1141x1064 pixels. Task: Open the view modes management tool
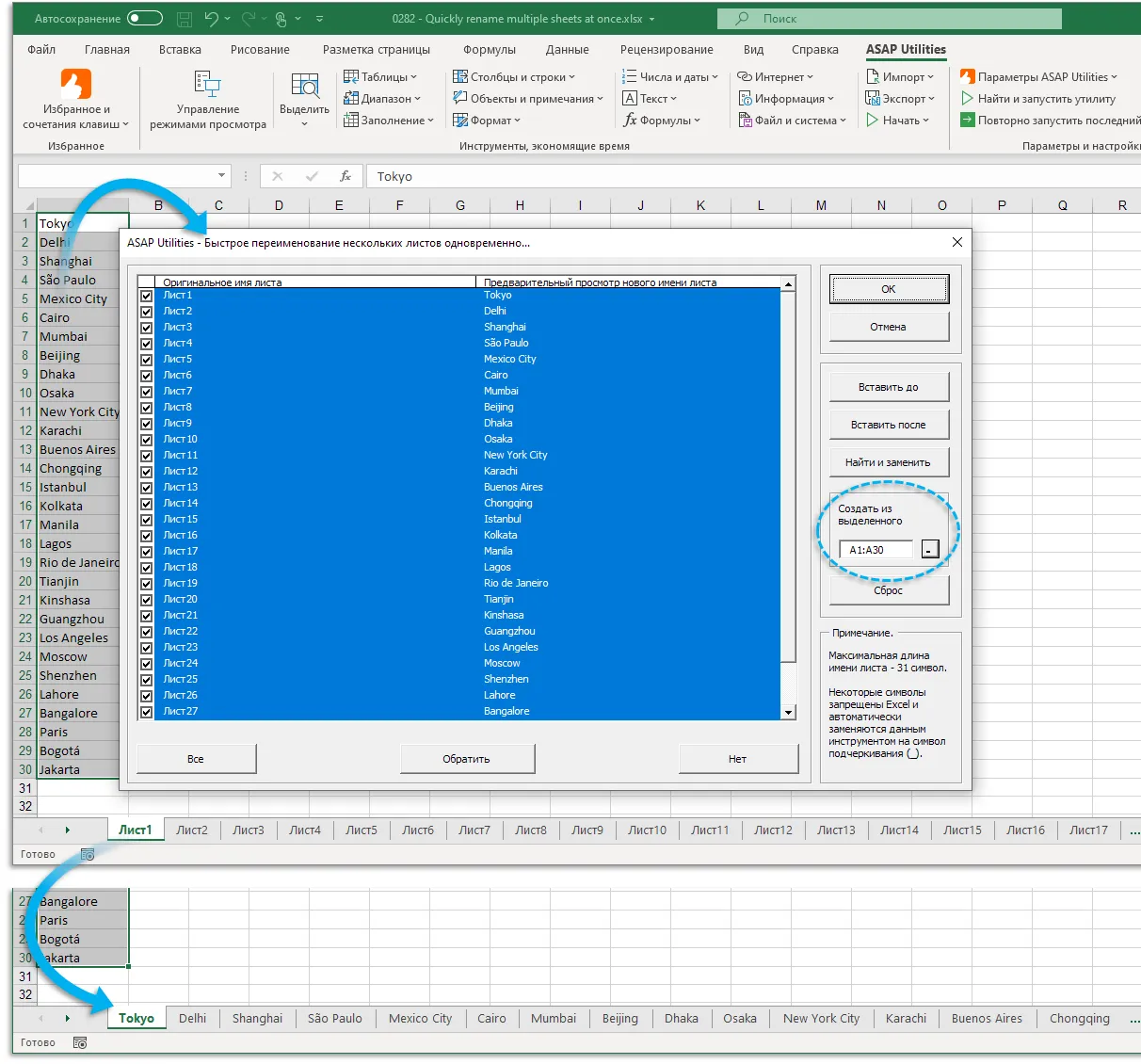click(x=207, y=99)
